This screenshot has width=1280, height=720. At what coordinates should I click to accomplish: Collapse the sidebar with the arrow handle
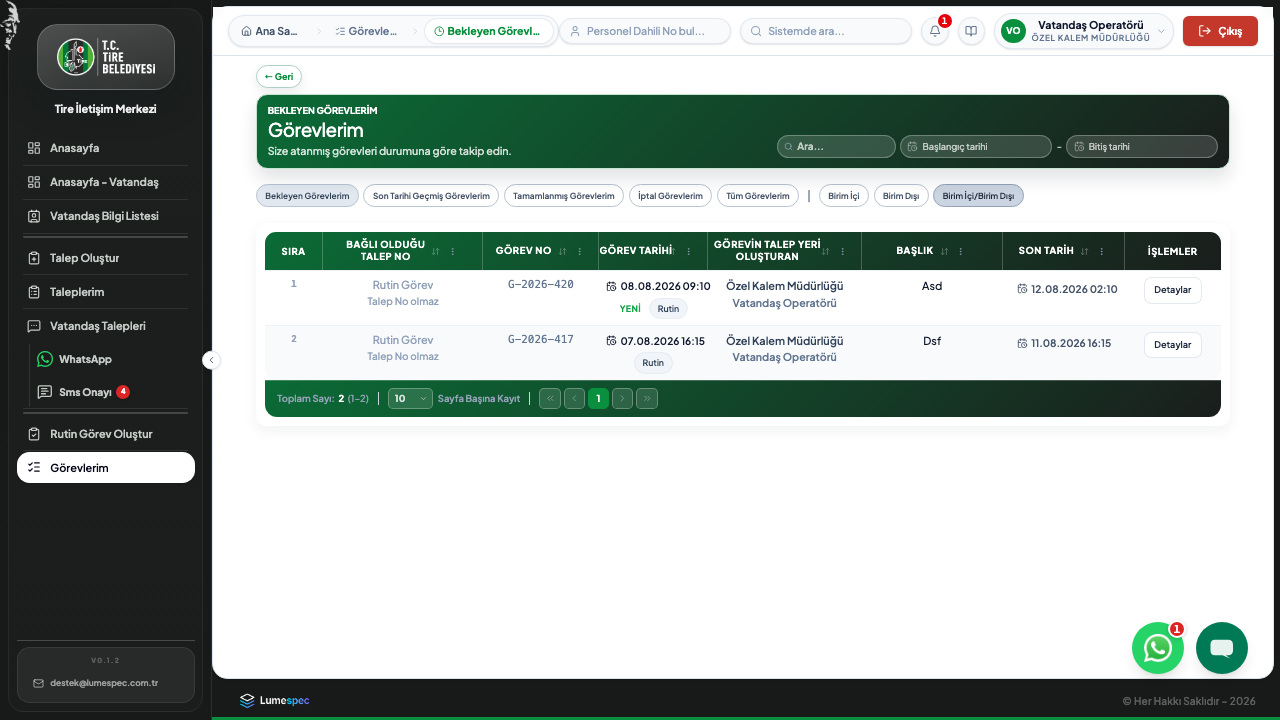click(x=211, y=360)
